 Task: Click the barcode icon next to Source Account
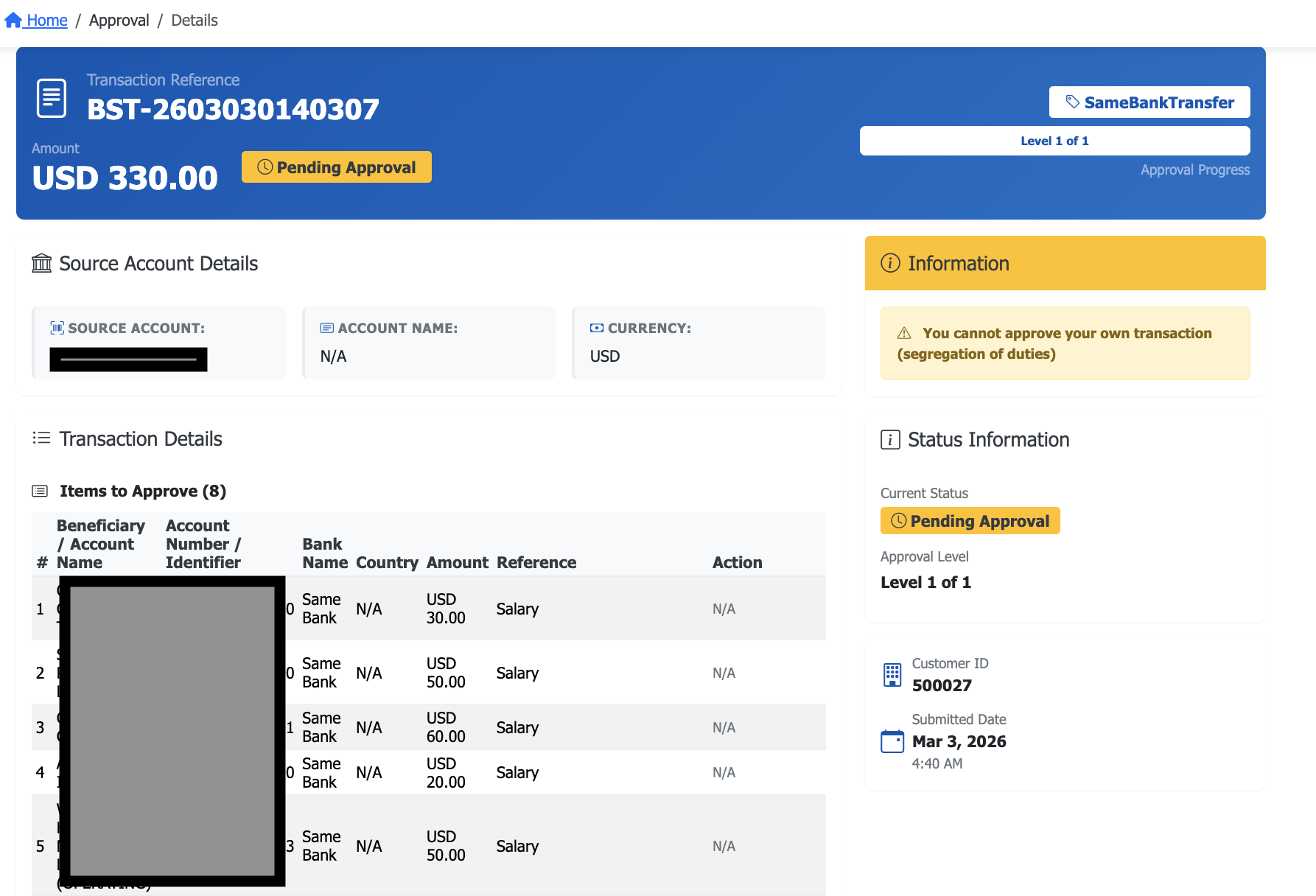coord(57,328)
